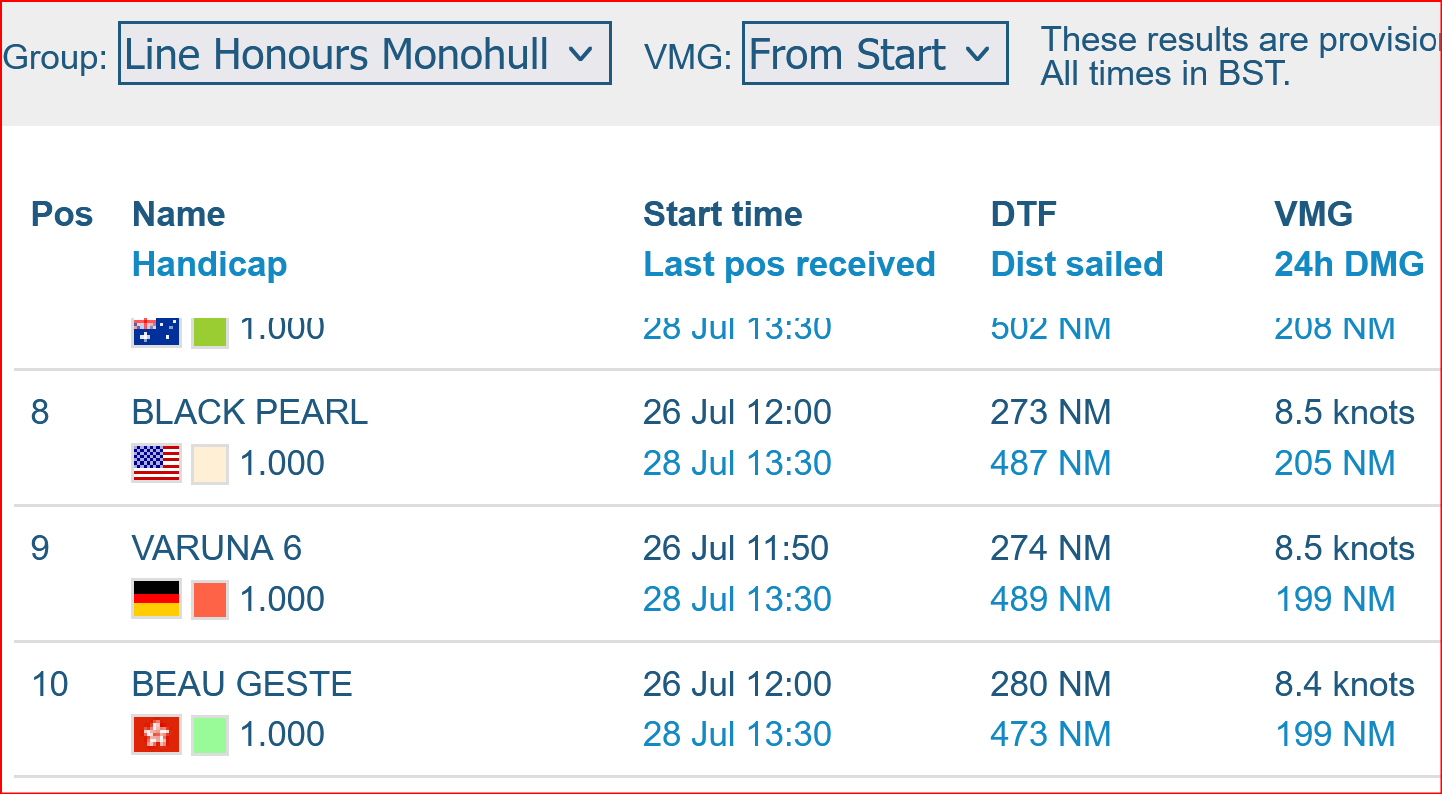
Task: Click the Australian flag icon in the top row
Action: [x=156, y=331]
